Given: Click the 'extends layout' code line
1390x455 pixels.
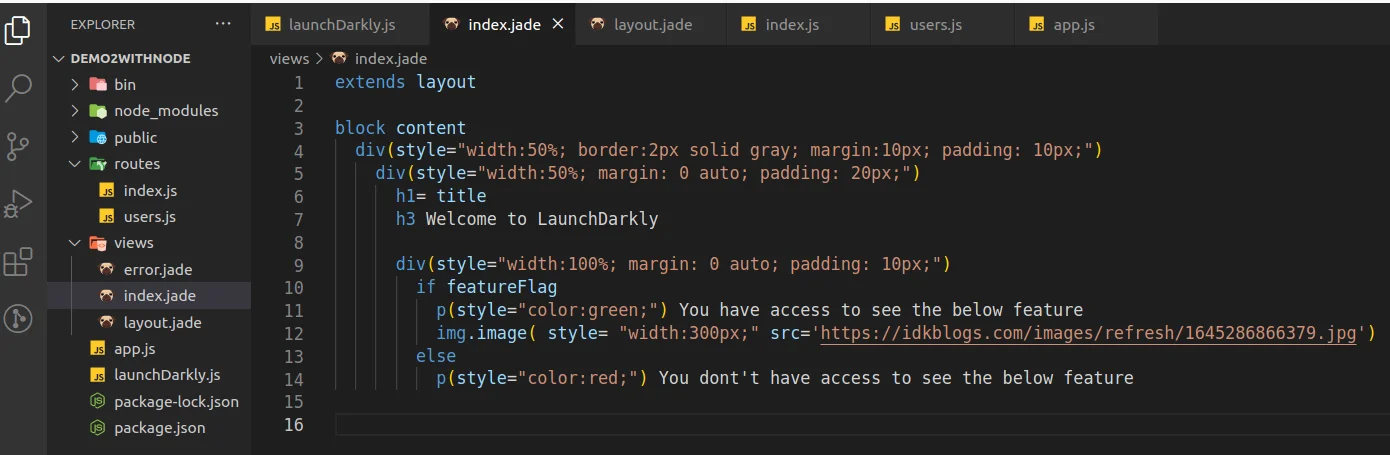Looking at the screenshot, I should (x=405, y=82).
